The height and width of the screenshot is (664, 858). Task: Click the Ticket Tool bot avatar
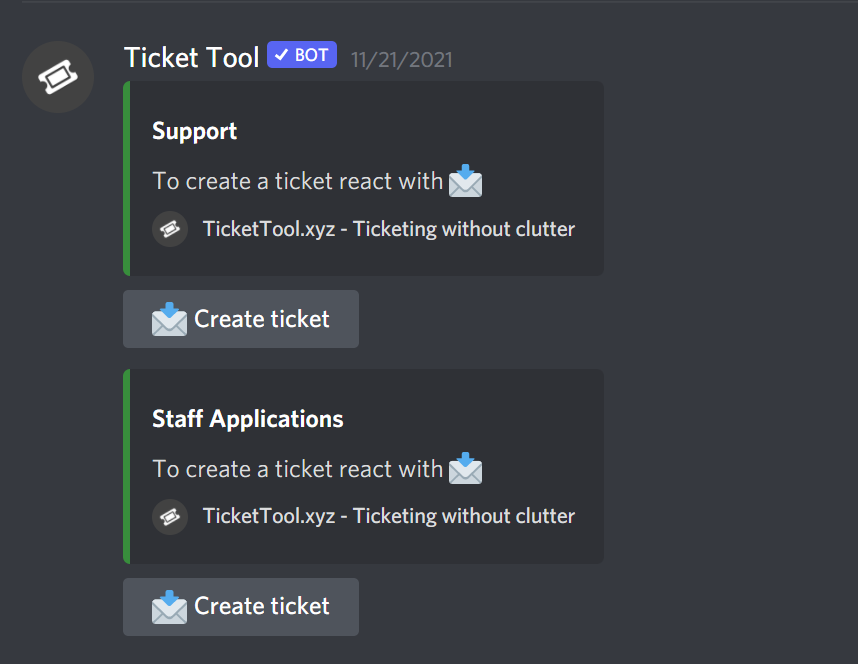pos(58,77)
